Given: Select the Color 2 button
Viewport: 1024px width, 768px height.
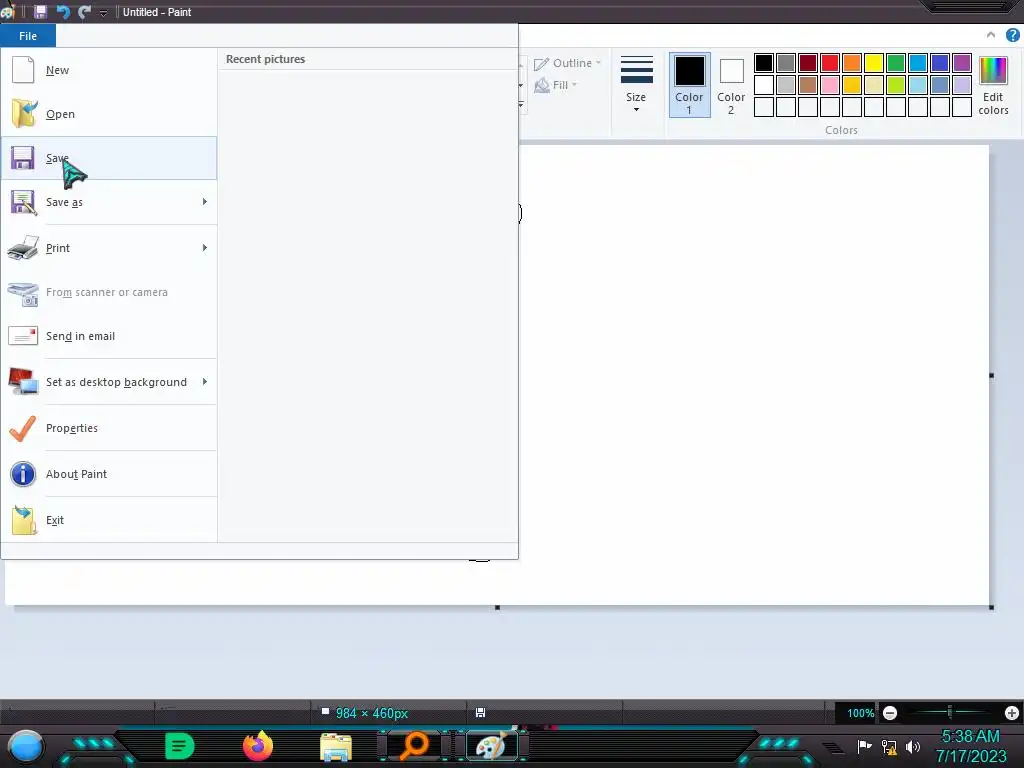Looking at the screenshot, I should tap(731, 85).
